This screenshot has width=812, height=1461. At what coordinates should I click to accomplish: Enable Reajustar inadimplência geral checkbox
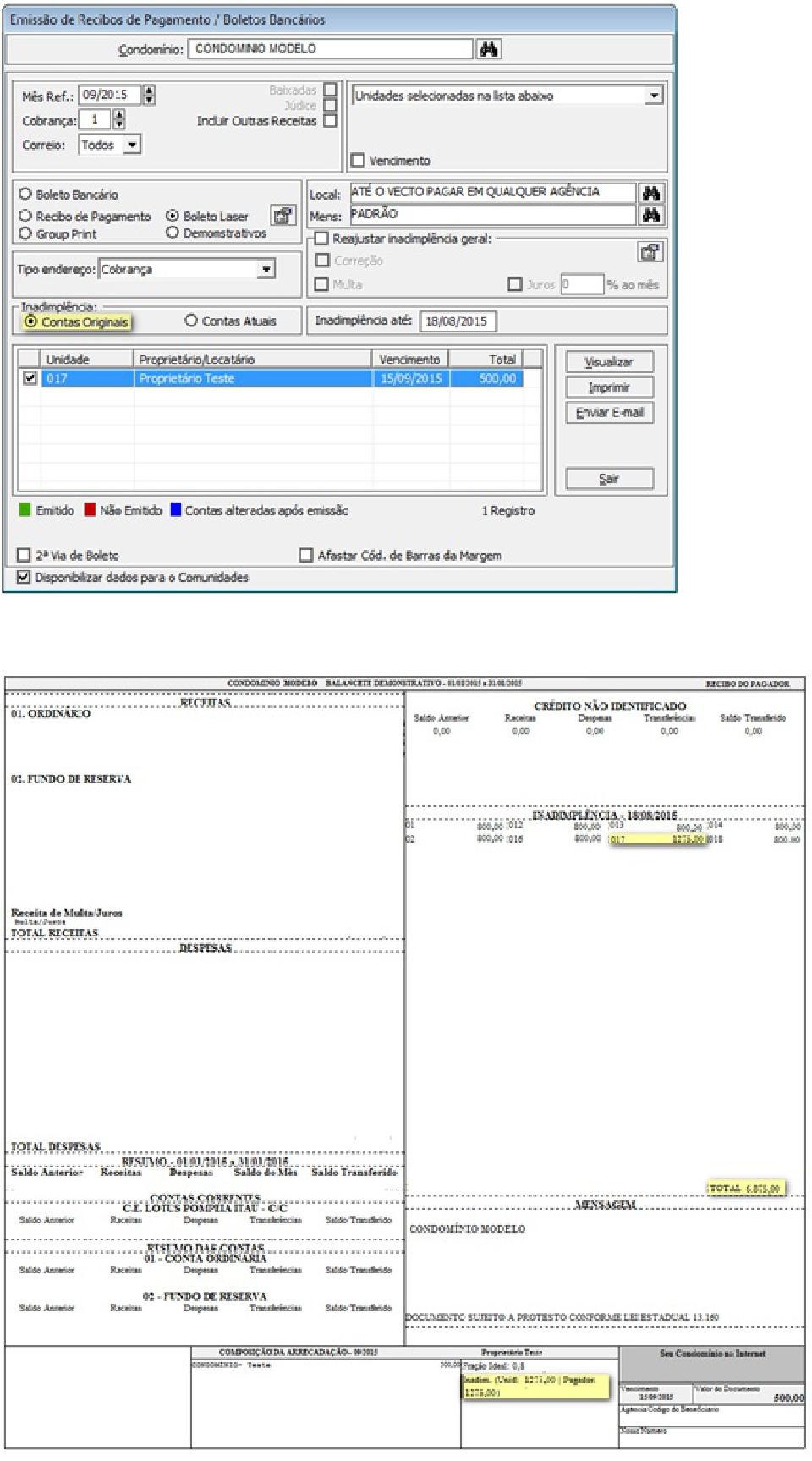[x=321, y=239]
